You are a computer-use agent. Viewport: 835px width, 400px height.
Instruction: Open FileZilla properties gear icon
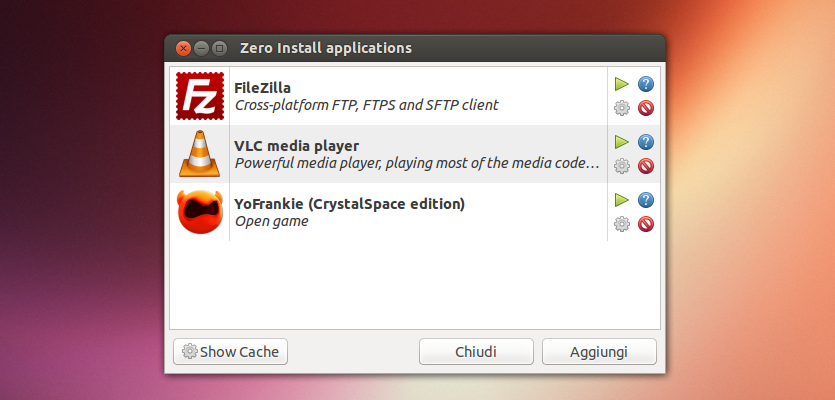click(621, 108)
